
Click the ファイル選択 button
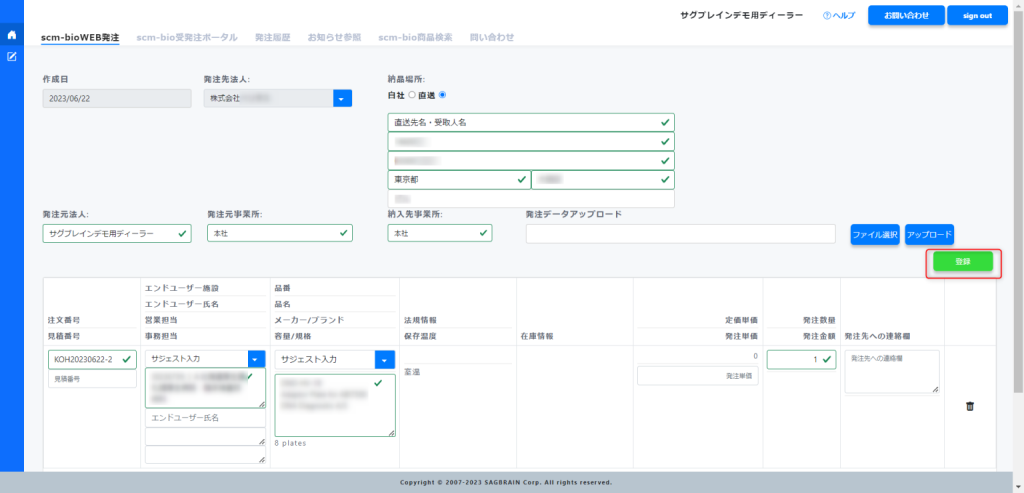(875, 234)
